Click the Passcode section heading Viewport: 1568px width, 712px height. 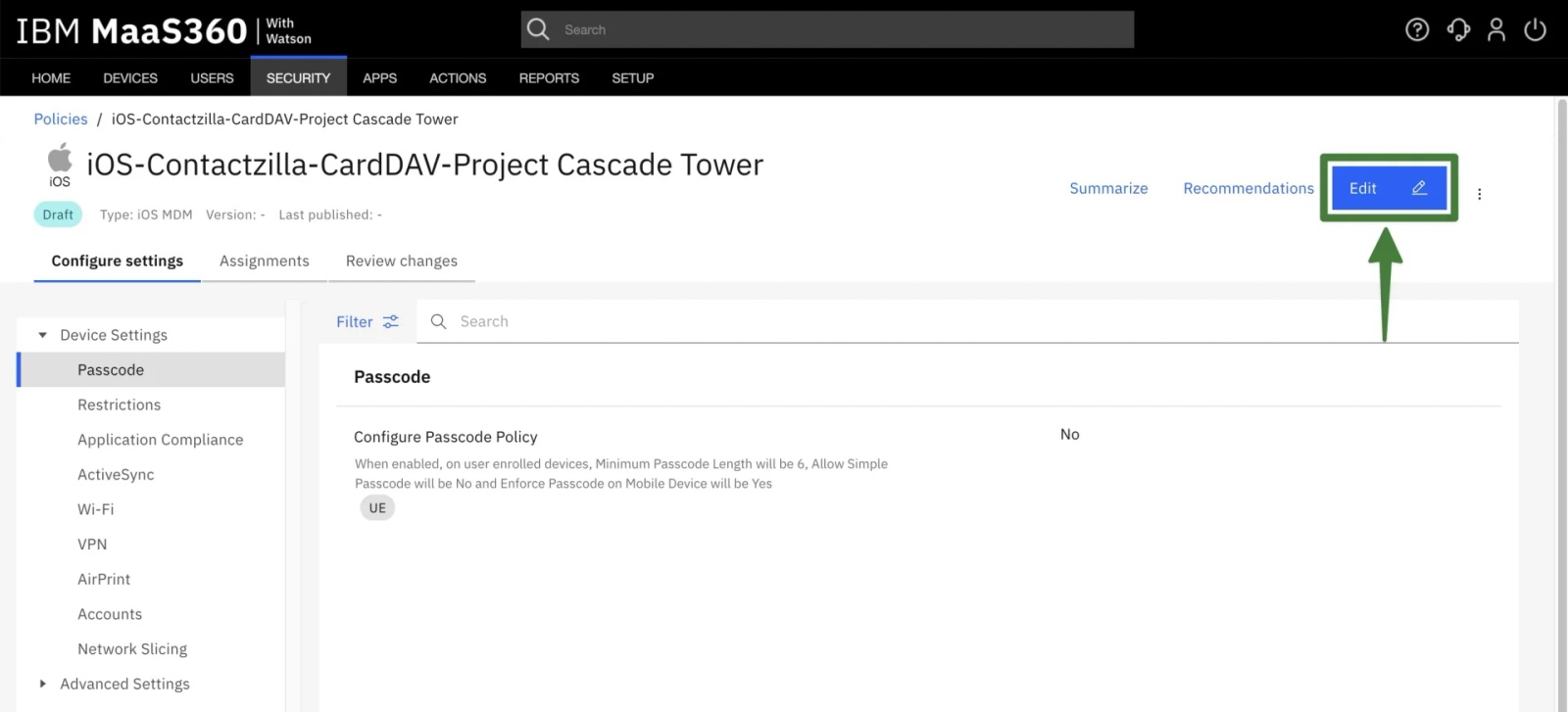pos(392,377)
